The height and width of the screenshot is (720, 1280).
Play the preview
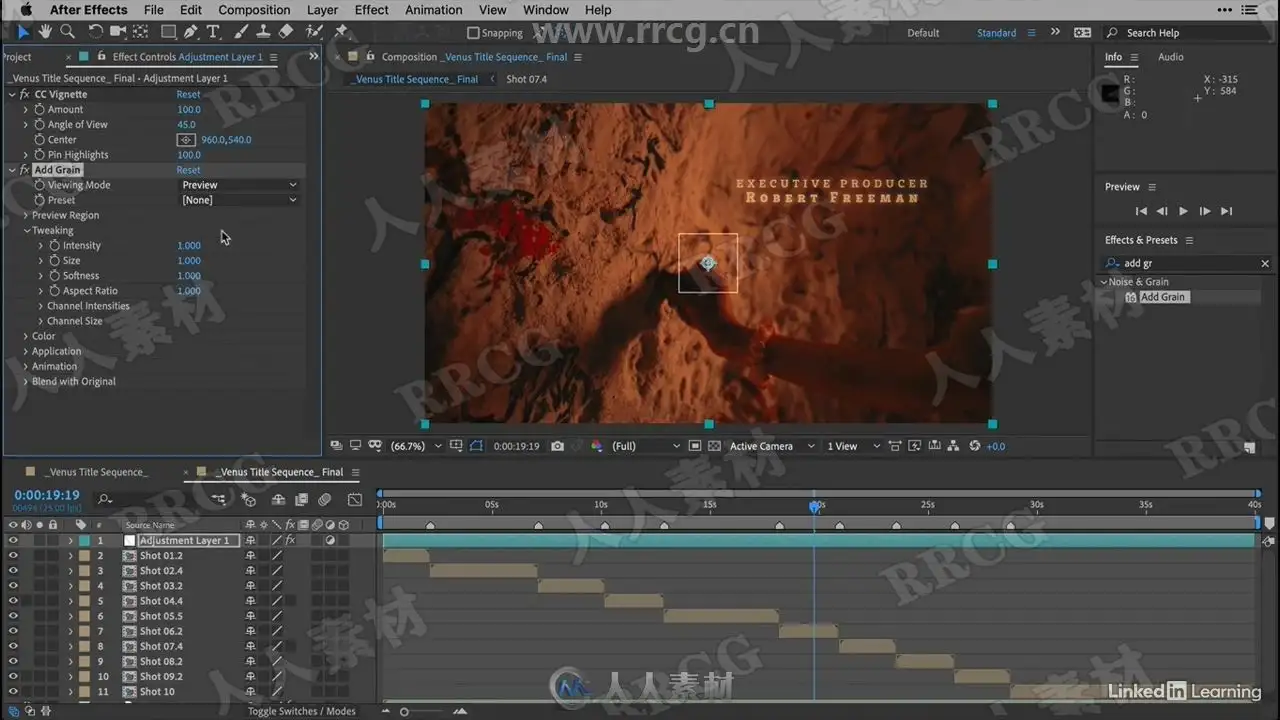(x=1183, y=211)
